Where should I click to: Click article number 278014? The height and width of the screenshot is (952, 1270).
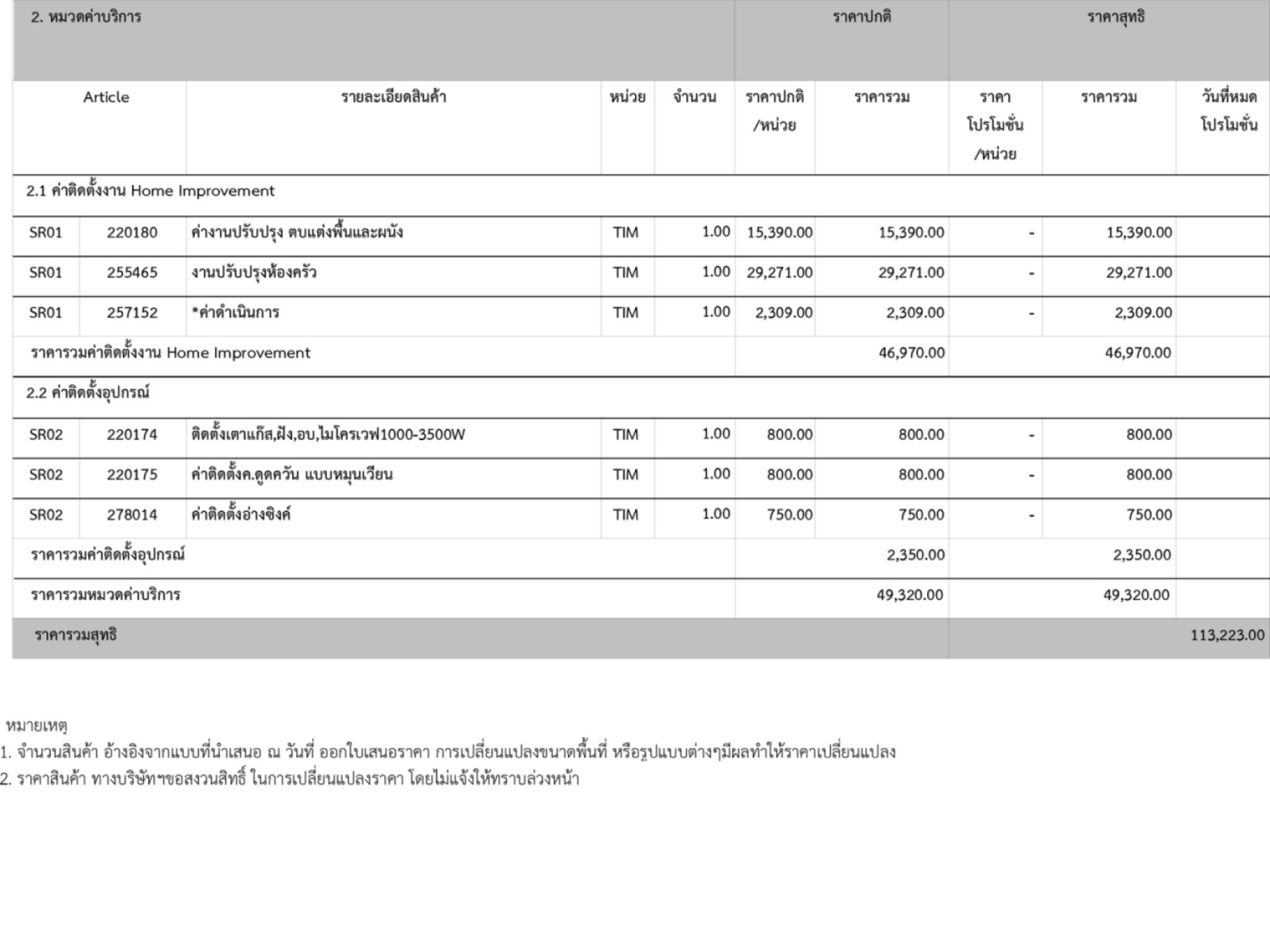tap(132, 515)
